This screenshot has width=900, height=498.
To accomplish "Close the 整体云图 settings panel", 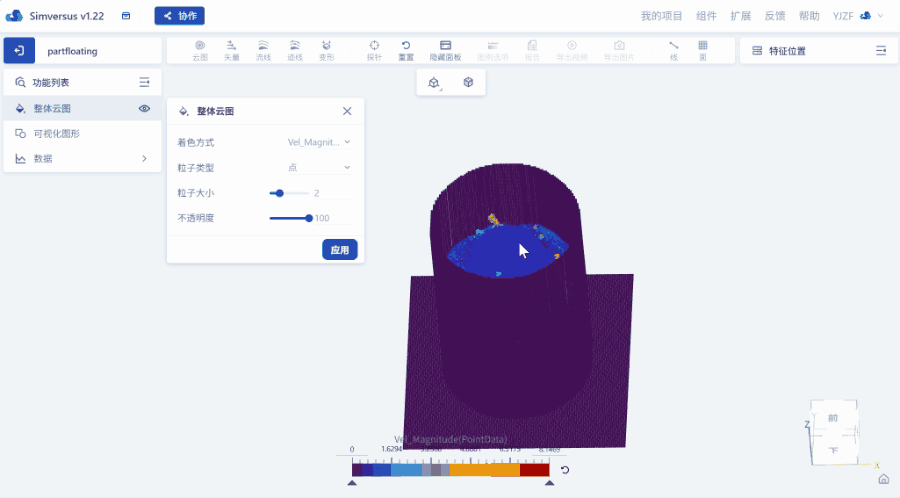I will [347, 111].
